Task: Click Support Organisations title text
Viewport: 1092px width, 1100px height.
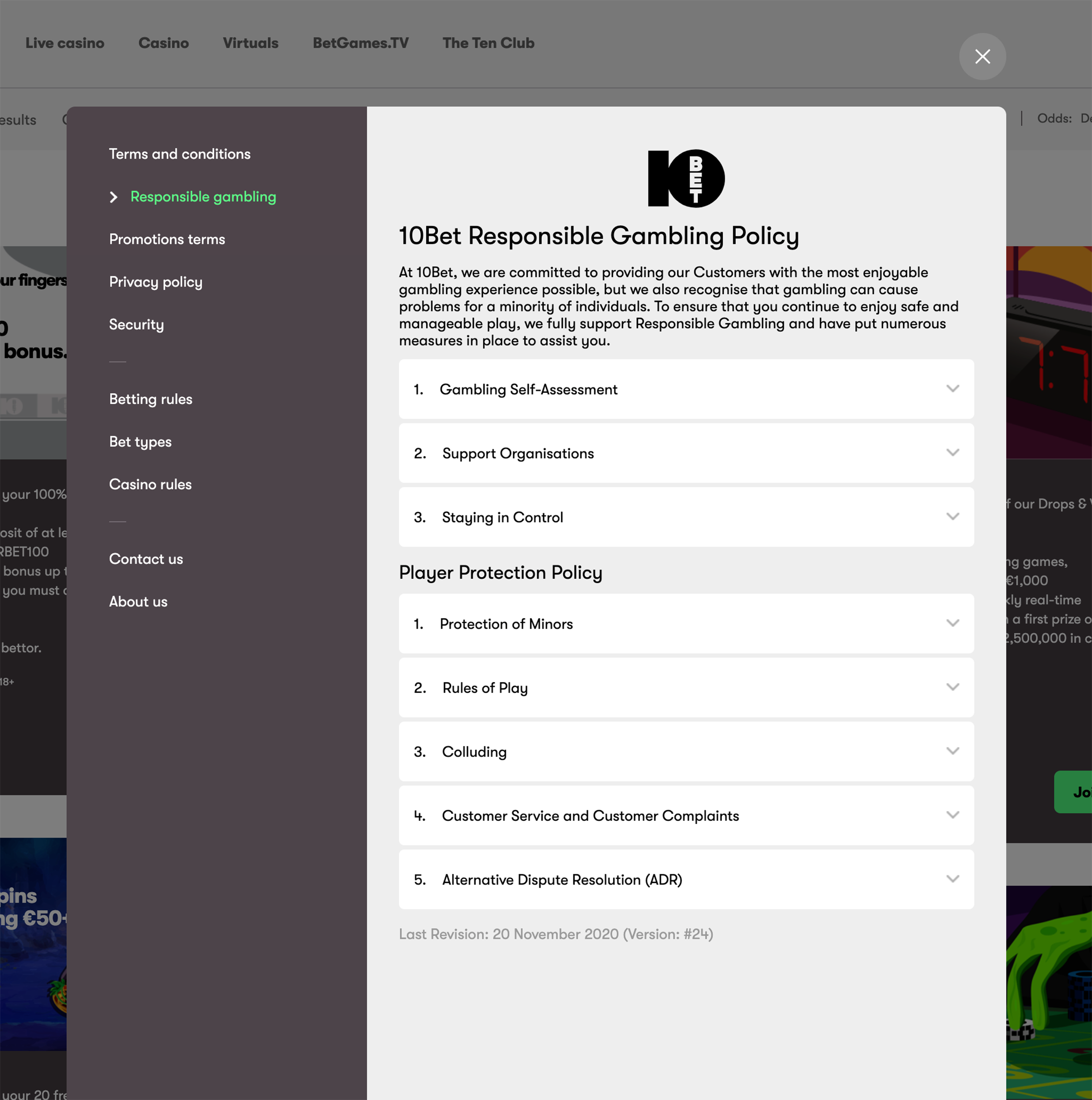Action: click(518, 453)
